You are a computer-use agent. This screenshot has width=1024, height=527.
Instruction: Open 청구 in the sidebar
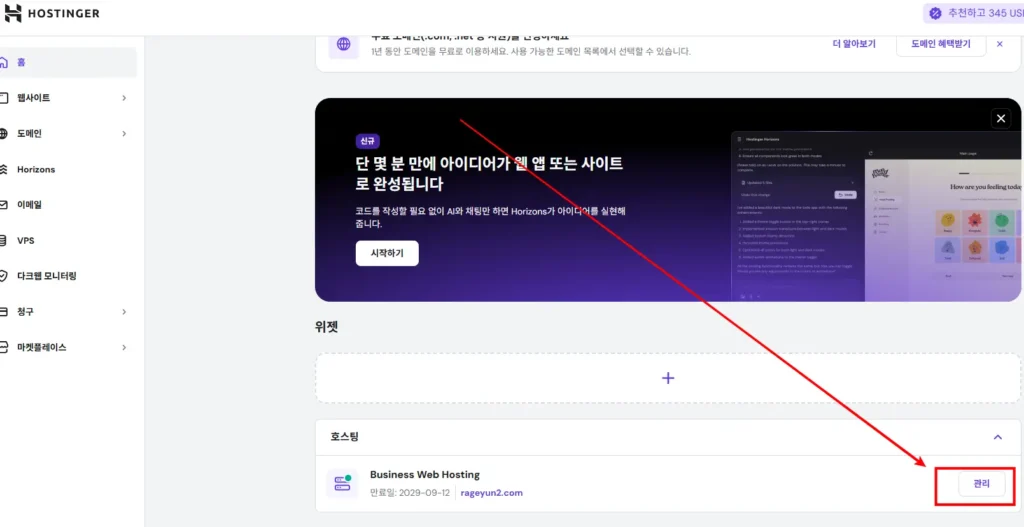point(68,311)
